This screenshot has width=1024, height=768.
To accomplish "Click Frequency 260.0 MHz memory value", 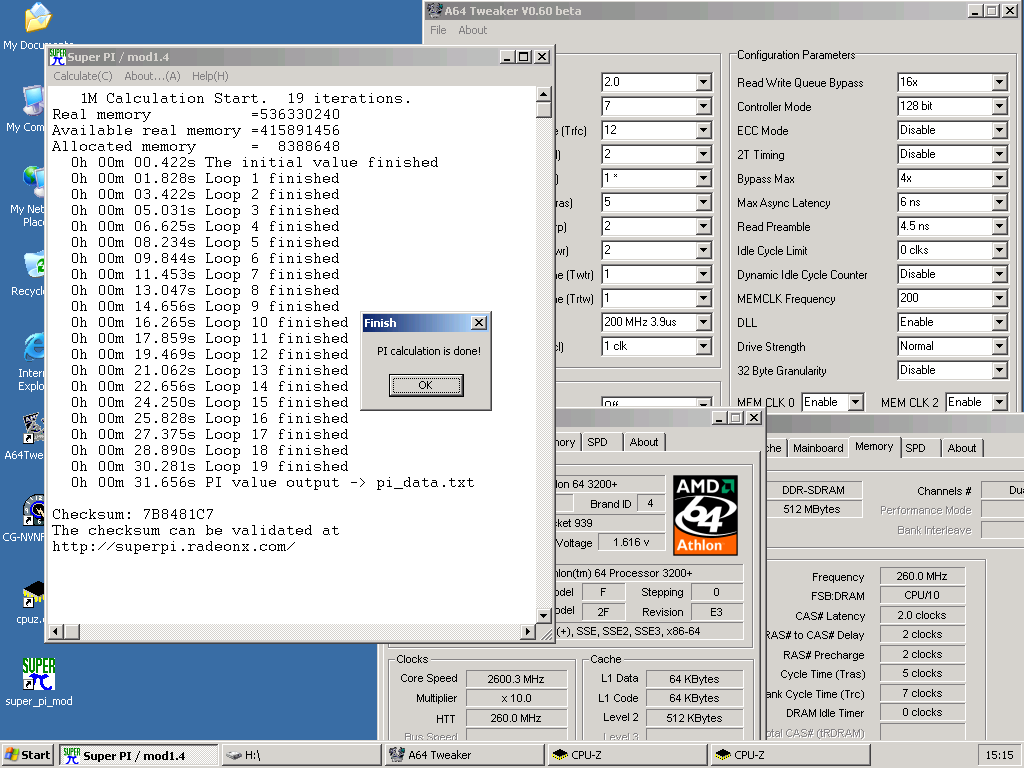I will pos(921,576).
